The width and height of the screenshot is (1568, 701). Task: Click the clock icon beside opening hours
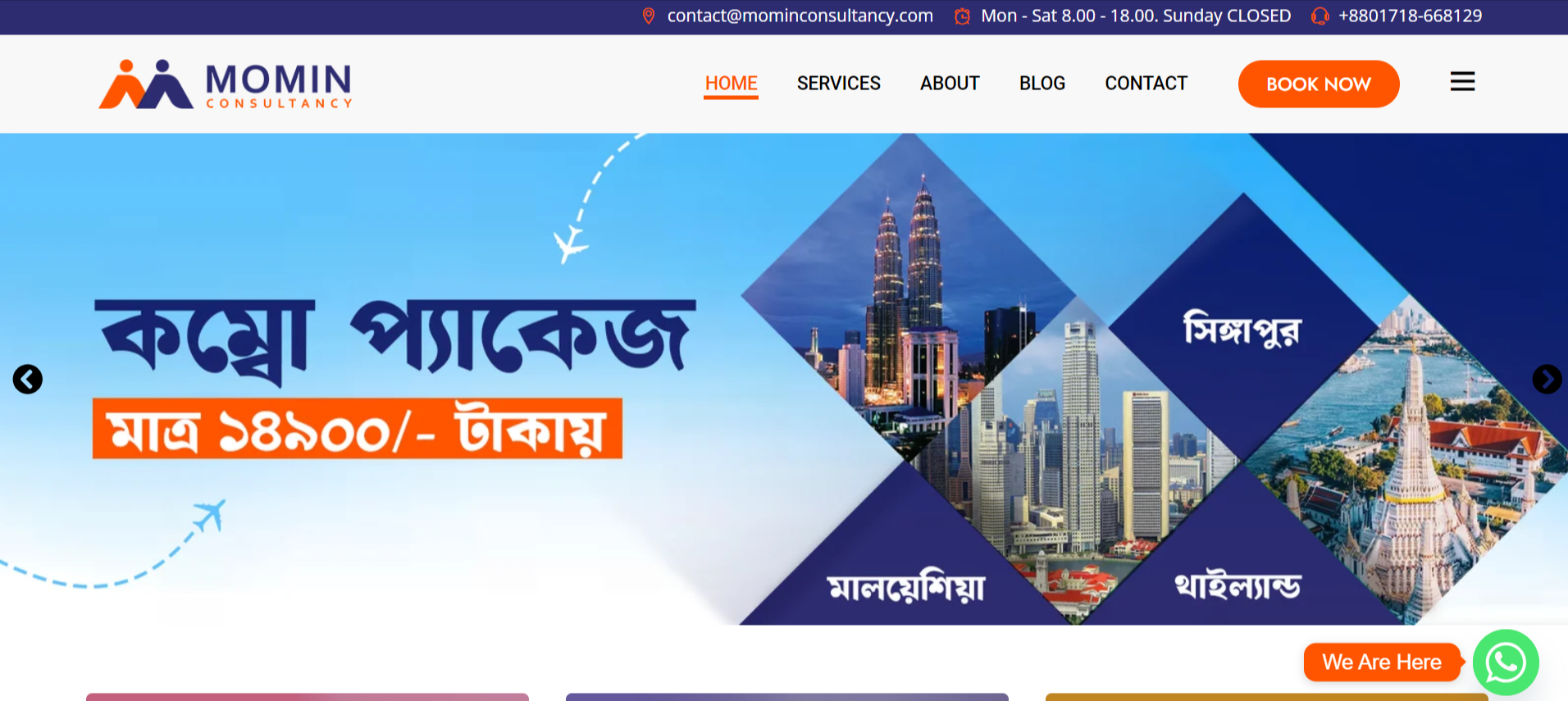[x=963, y=16]
